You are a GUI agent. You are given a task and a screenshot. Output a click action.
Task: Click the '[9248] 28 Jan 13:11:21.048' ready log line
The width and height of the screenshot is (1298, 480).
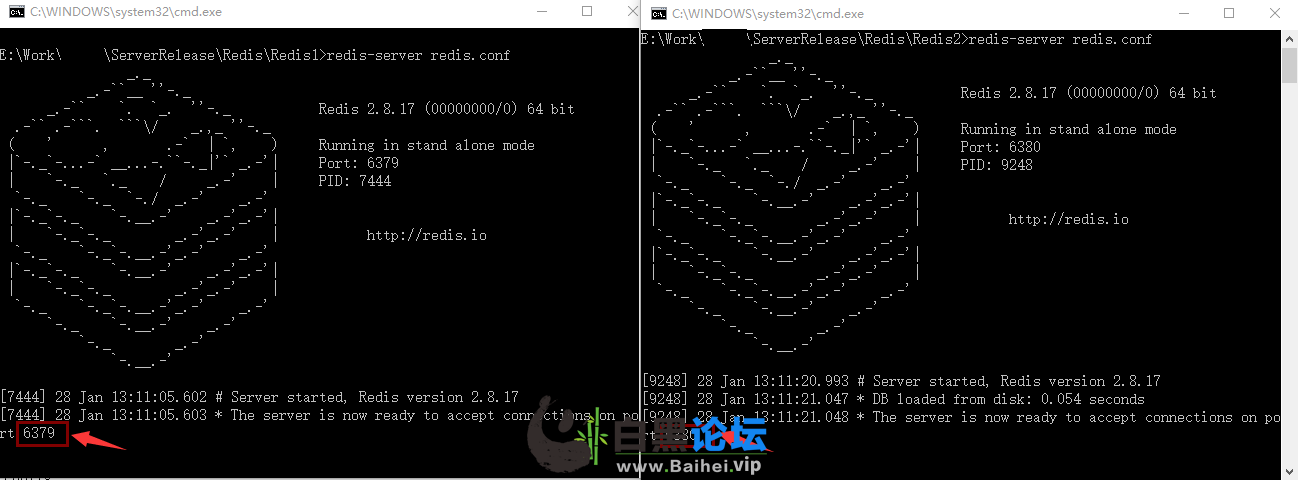click(x=961, y=417)
